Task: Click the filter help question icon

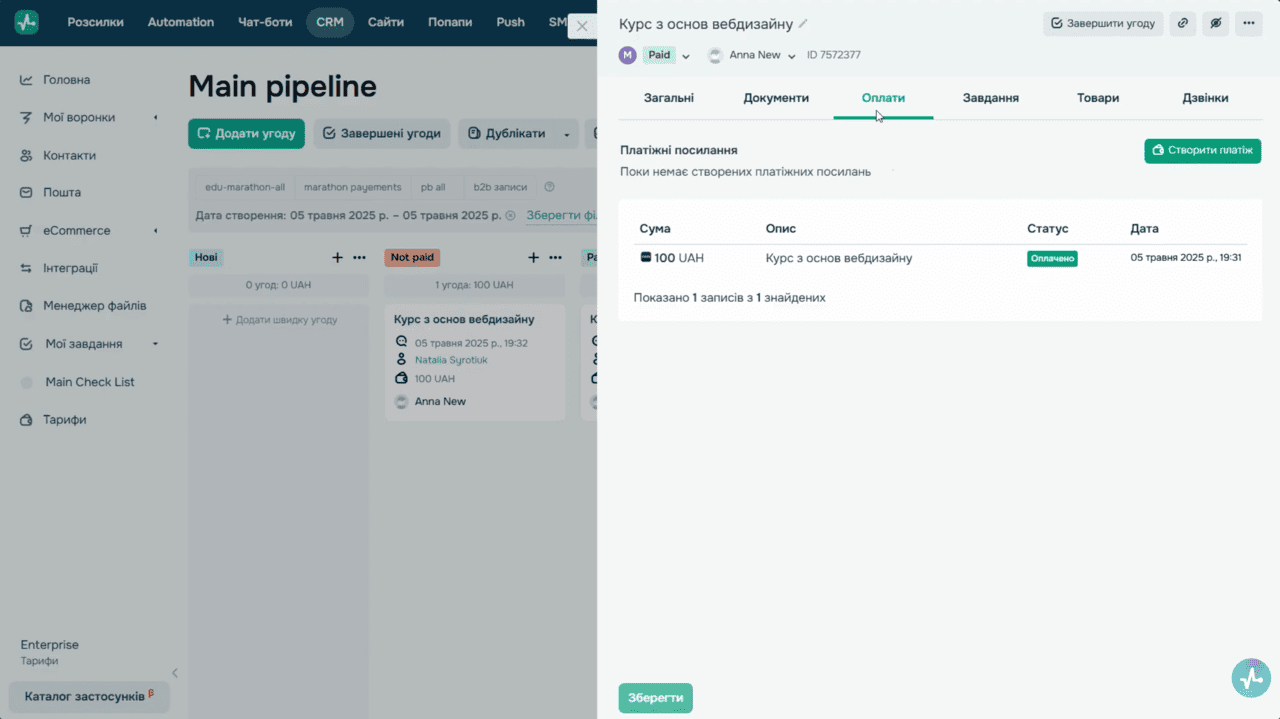Action: tap(549, 187)
